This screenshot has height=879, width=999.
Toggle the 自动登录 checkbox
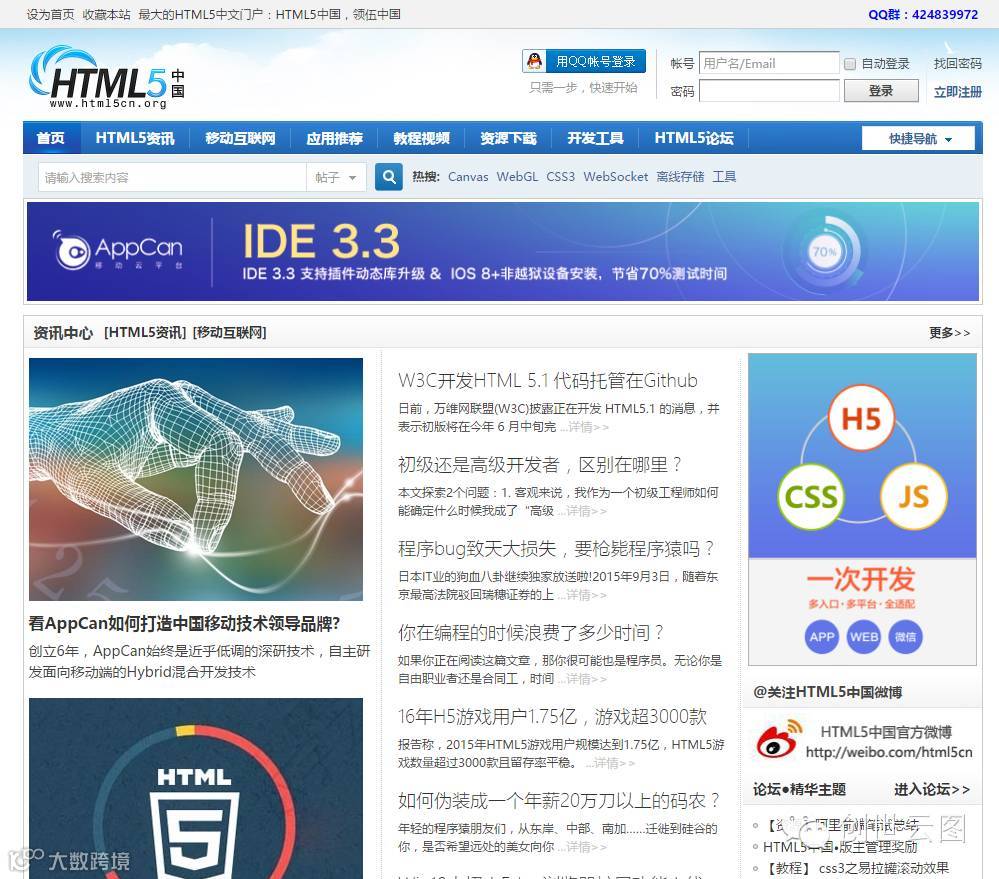click(850, 64)
